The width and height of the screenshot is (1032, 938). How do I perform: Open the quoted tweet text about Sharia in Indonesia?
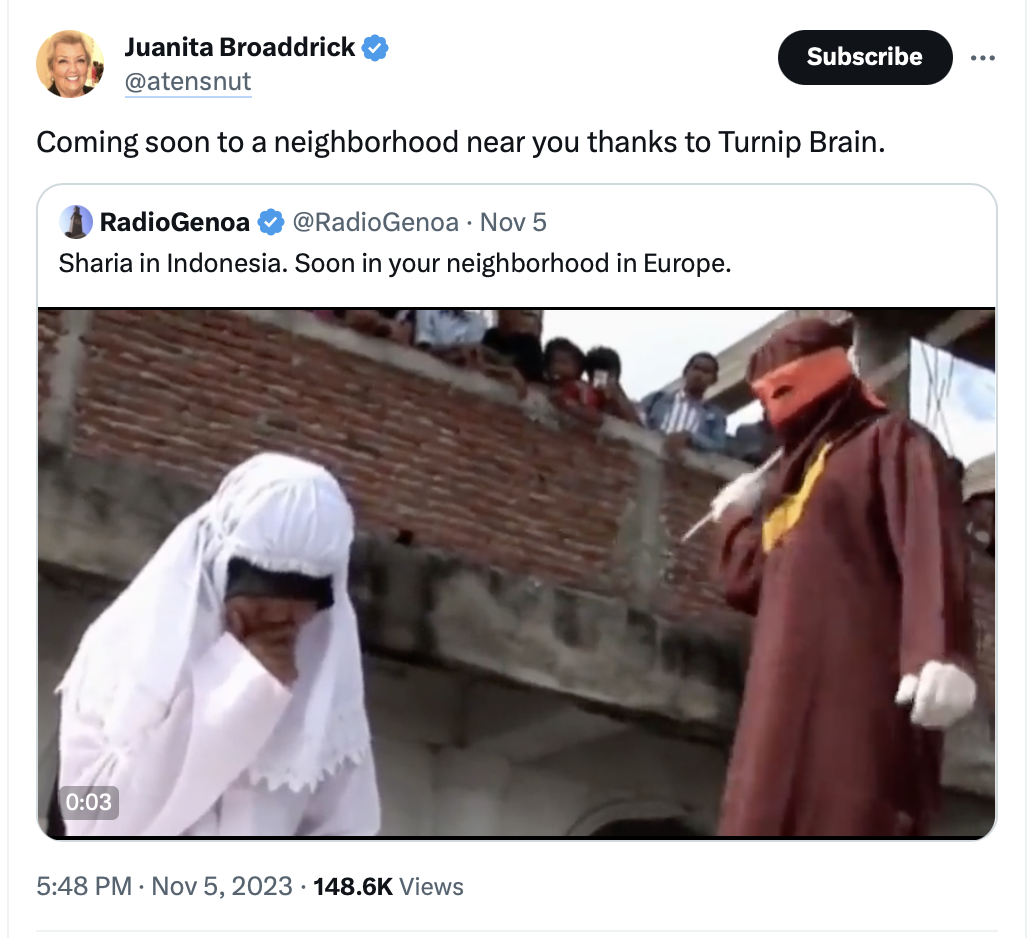pos(395,263)
